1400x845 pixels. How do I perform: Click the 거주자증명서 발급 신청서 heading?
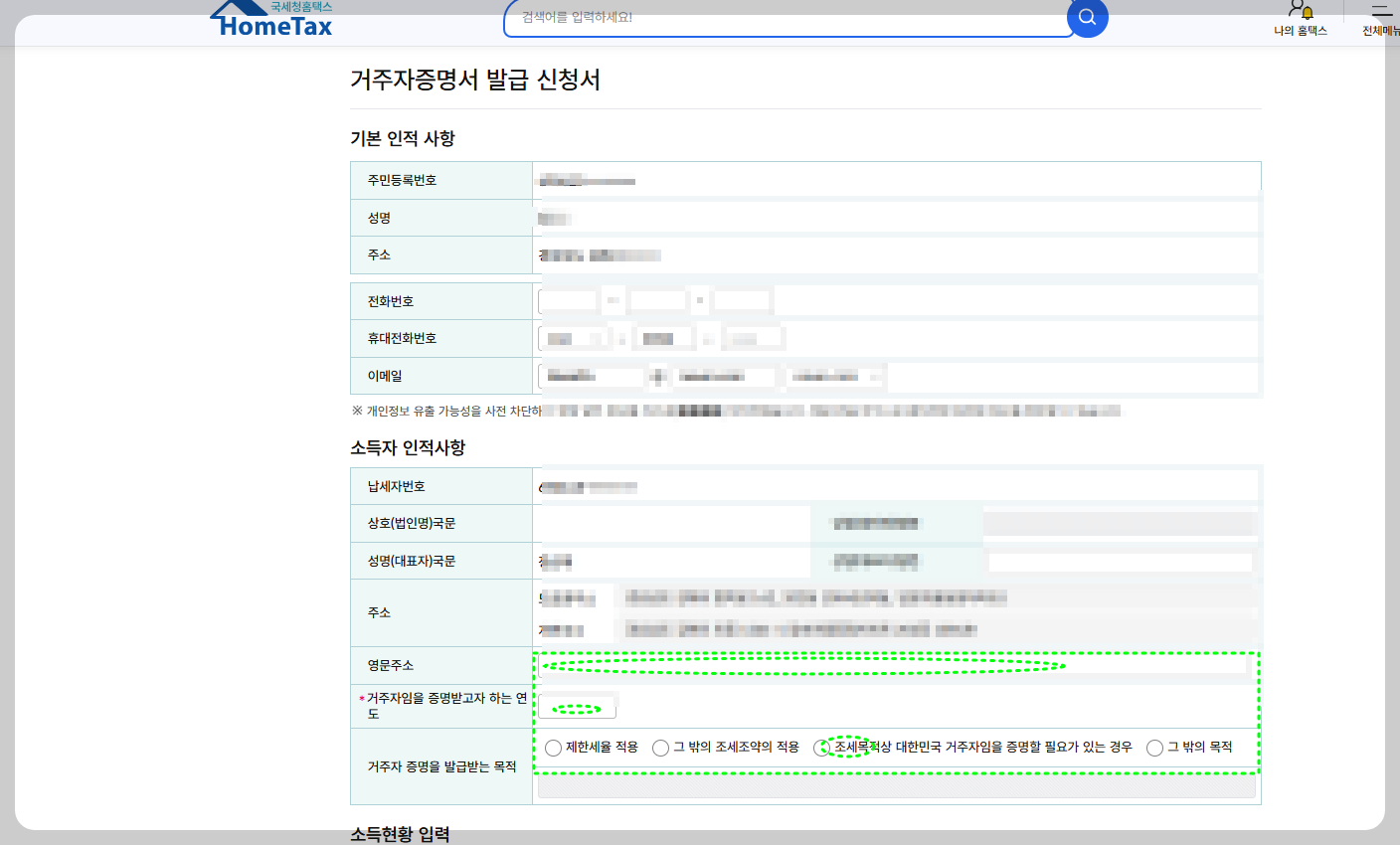tap(475, 80)
